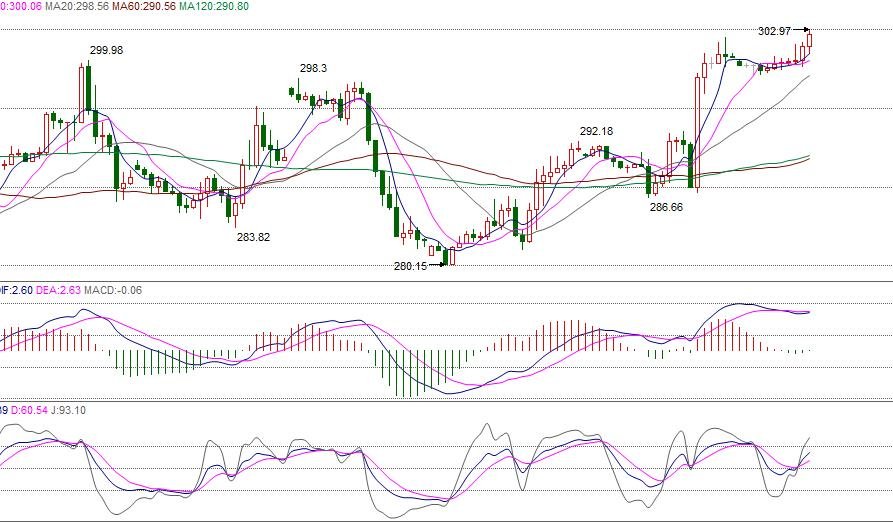Click the candlestick at the 280.15 low
The image size is (893, 522).
click(x=452, y=257)
